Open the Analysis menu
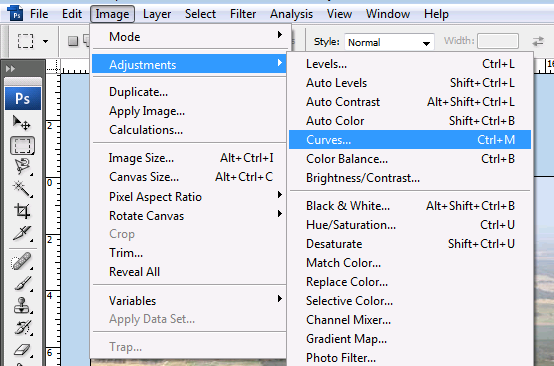 click(291, 14)
